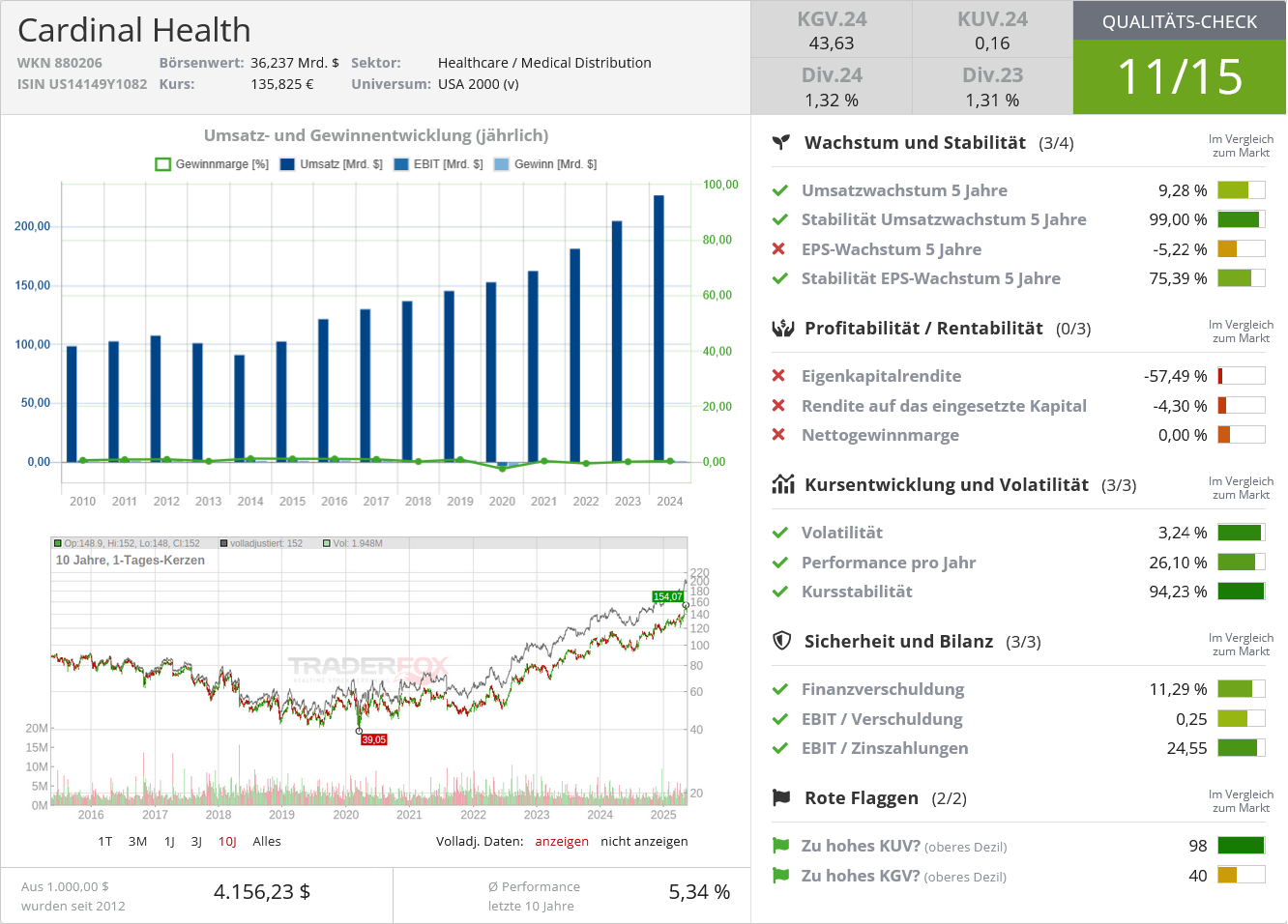
Task: Click the green check beside Finanzverschuldung
Action: 779,689
